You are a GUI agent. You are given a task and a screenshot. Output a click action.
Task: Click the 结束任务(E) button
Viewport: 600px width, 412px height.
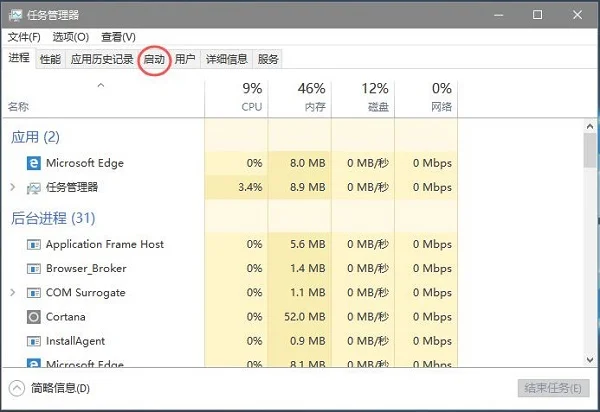point(553,388)
